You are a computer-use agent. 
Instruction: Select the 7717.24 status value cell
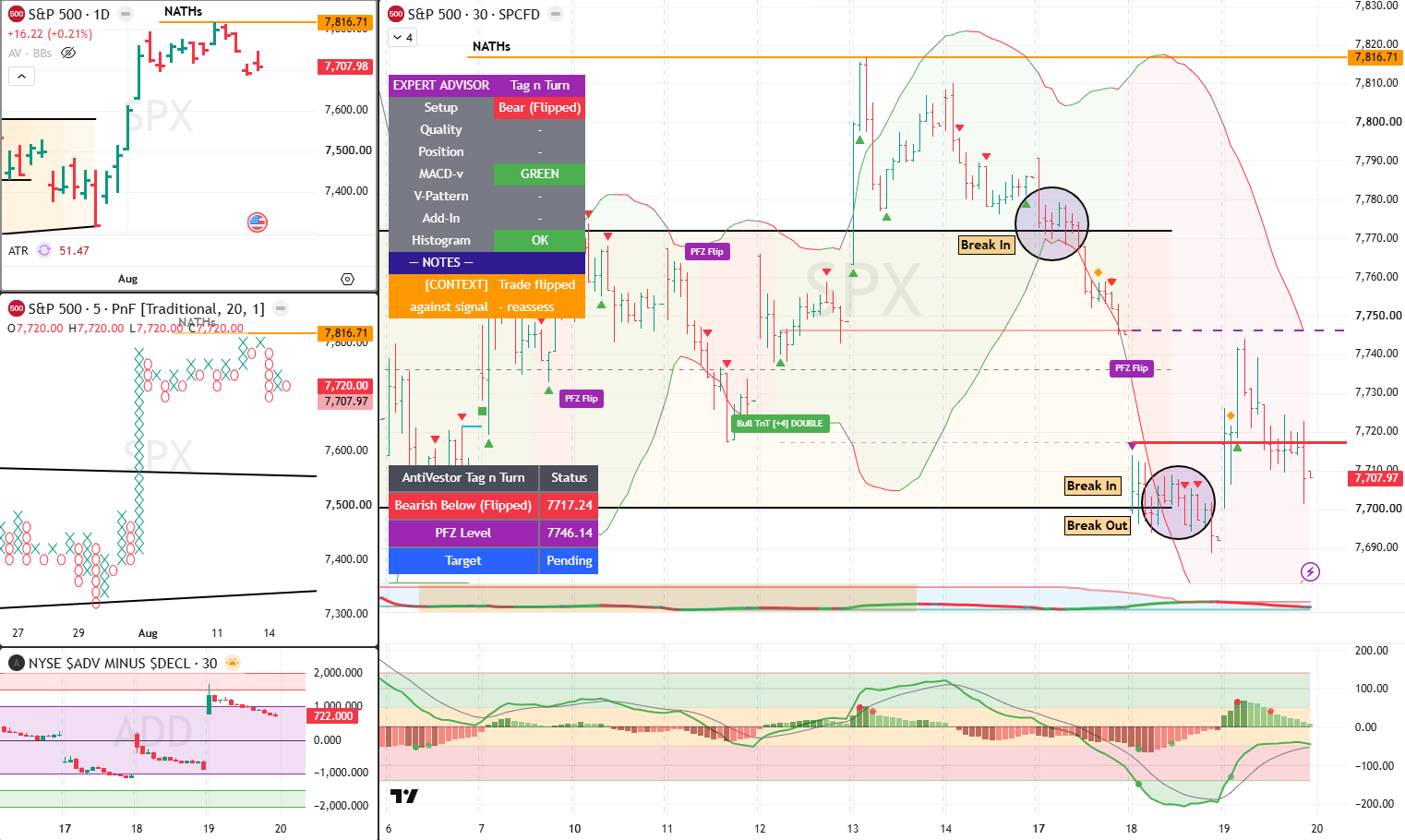pyautogui.click(x=570, y=505)
